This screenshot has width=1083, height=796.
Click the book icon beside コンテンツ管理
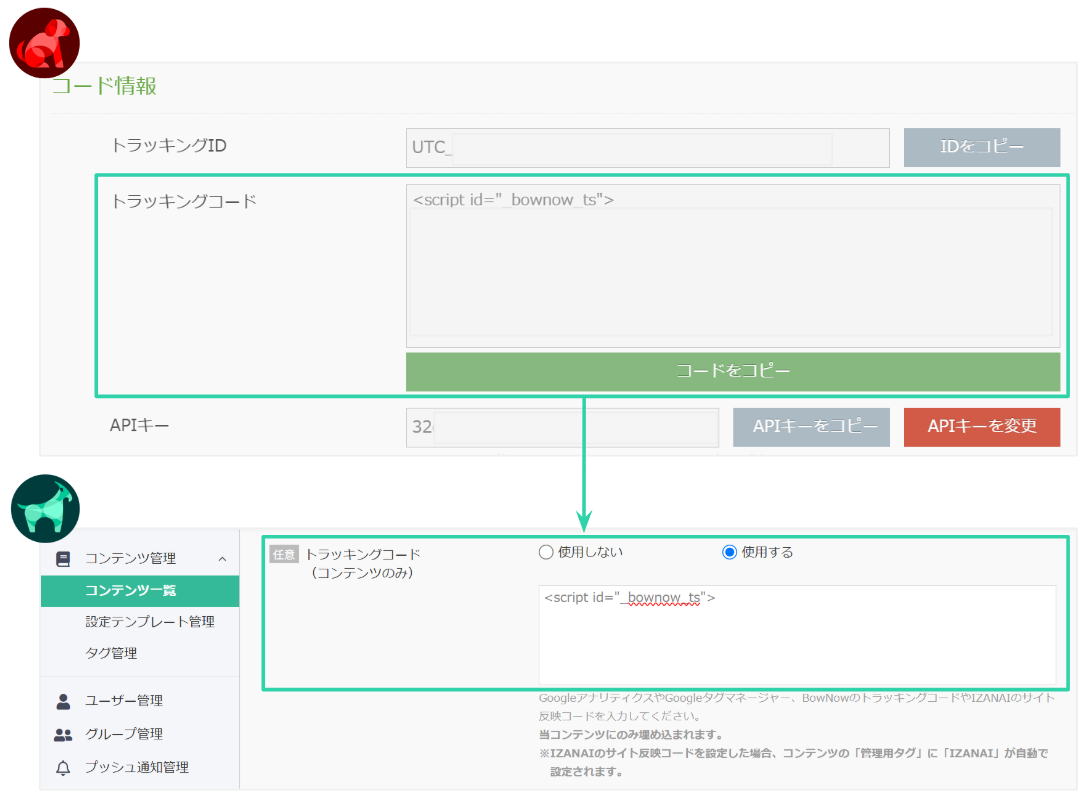point(63,558)
